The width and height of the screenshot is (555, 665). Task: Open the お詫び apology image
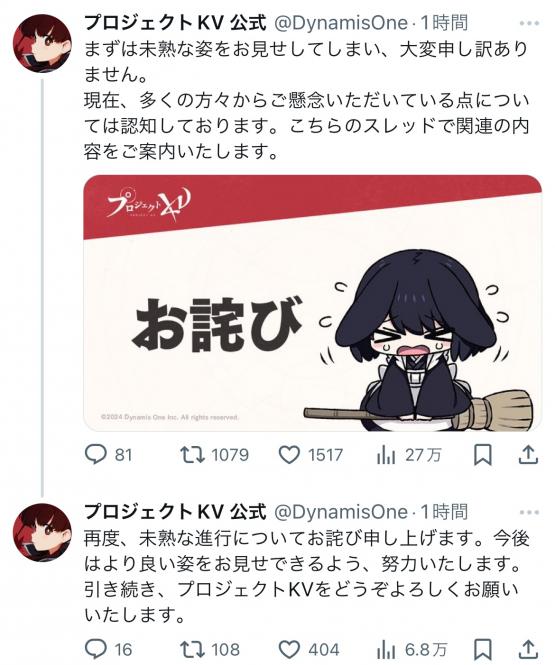[312, 303]
